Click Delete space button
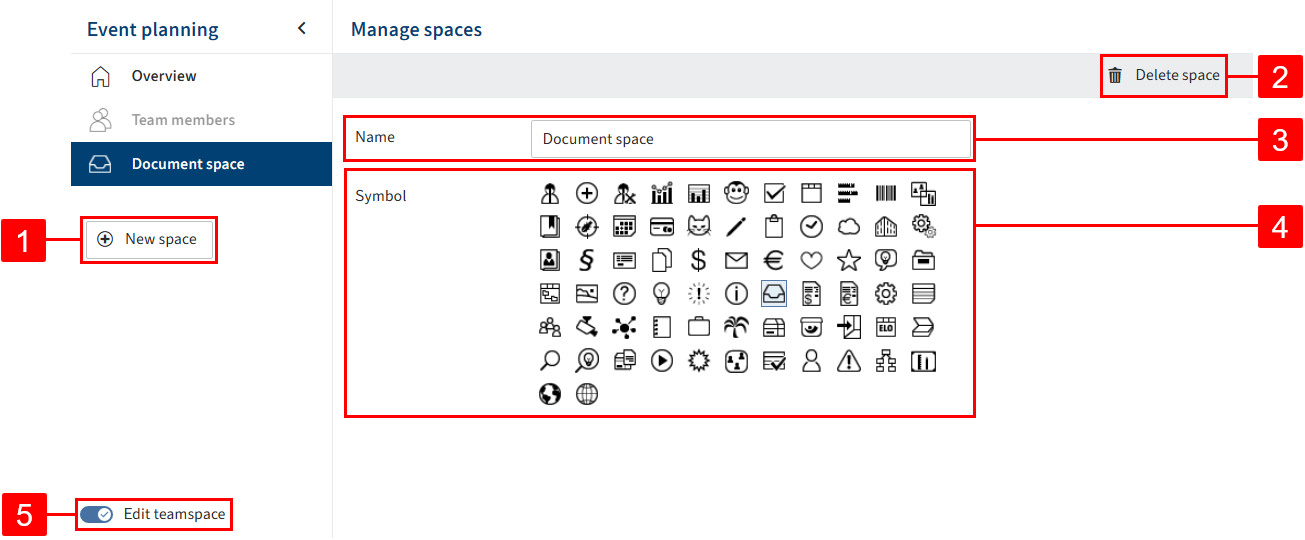 [x=1164, y=75]
